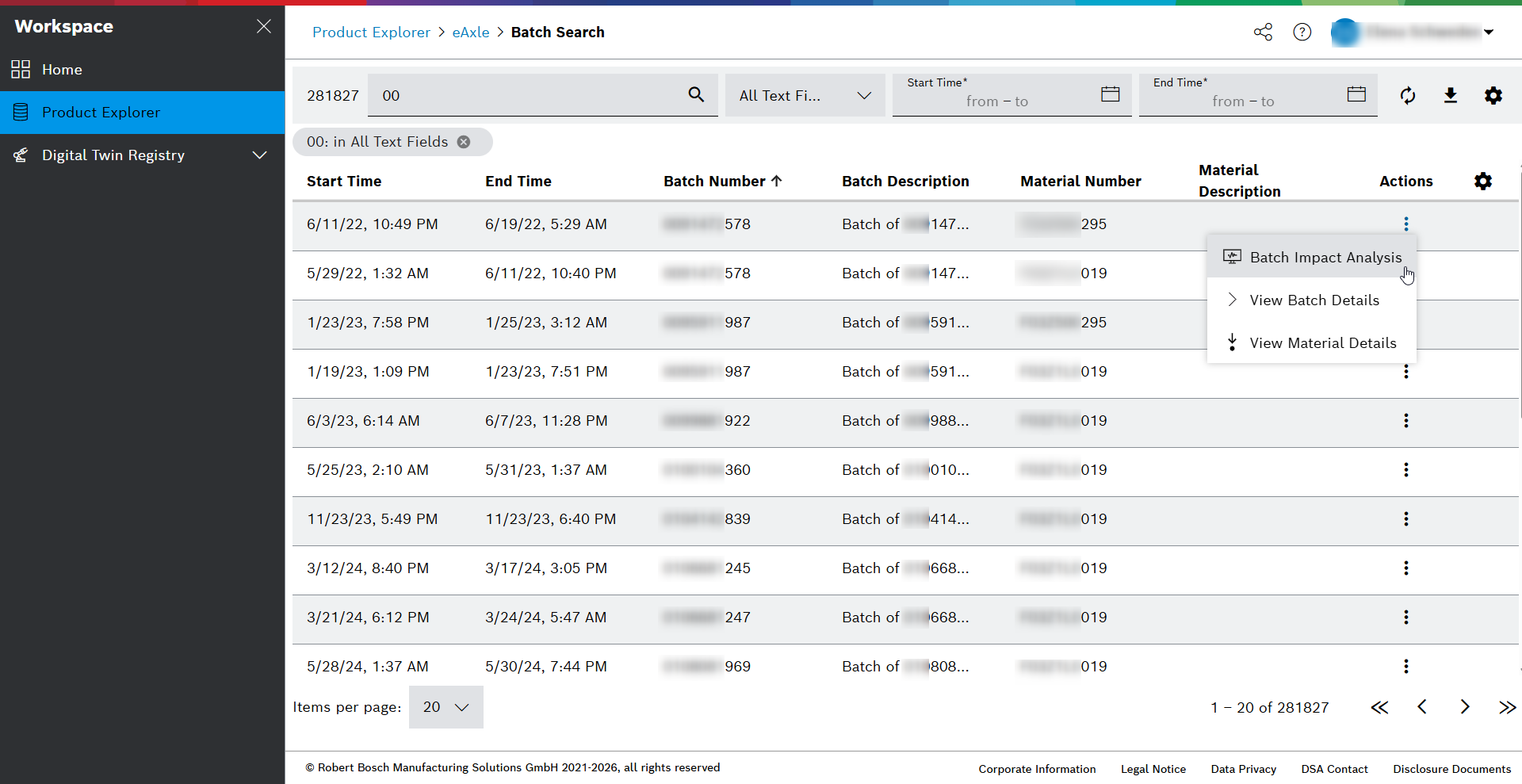Go to first page of results
The height and width of the screenshot is (784, 1522).
click(1379, 707)
